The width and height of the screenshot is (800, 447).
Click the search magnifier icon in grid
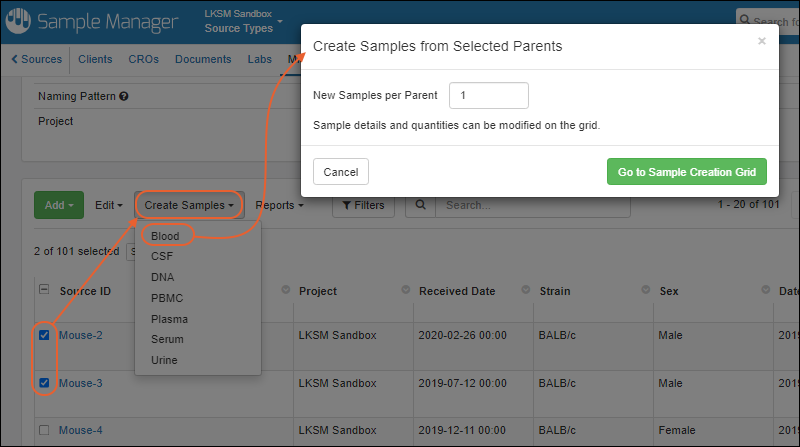pos(420,205)
